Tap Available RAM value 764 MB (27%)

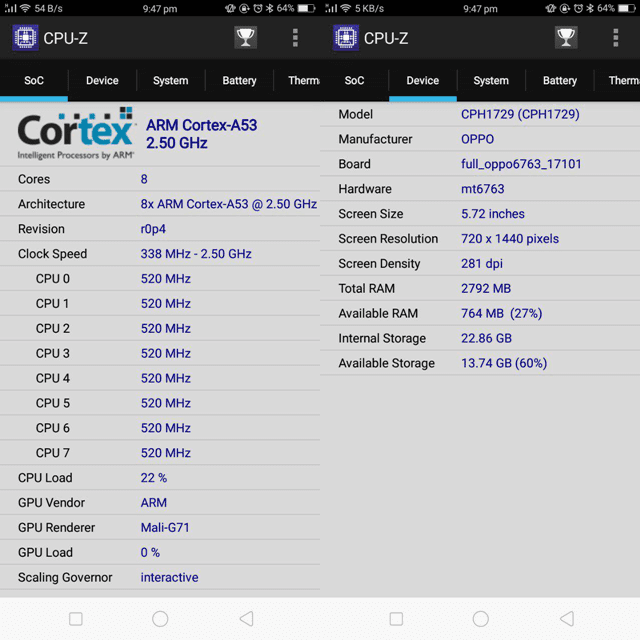[x=502, y=313]
